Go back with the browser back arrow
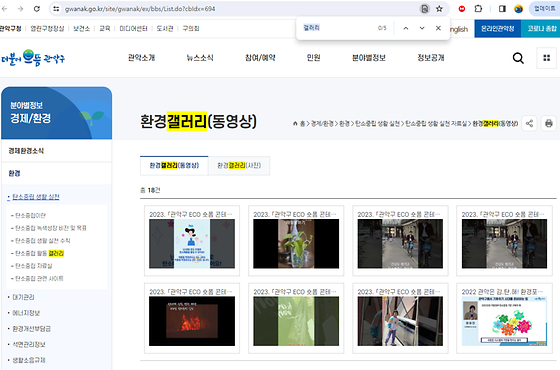This screenshot has height=370, width=560. [4, 9]
